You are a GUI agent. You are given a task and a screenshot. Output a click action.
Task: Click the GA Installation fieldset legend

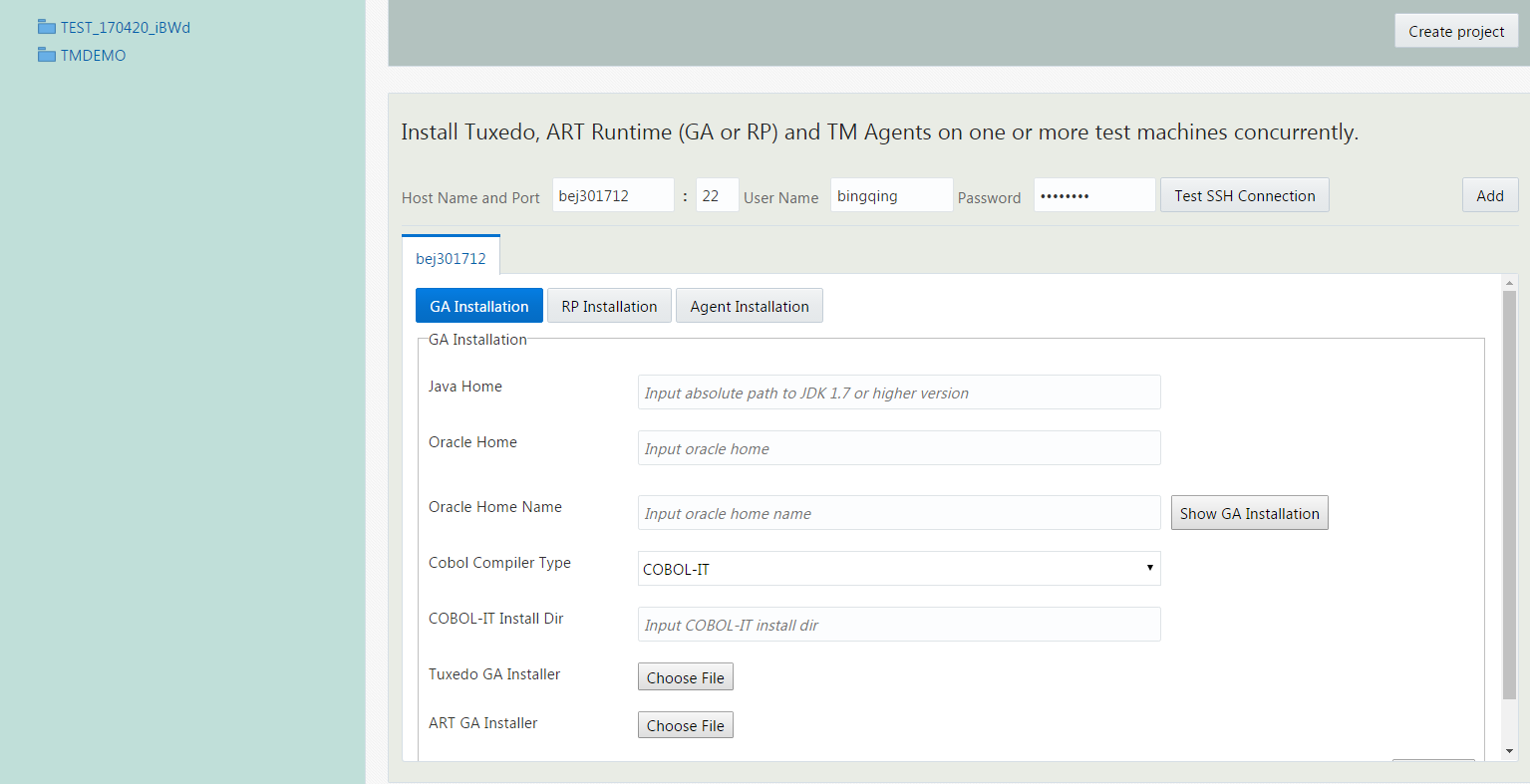coord(477,340)
